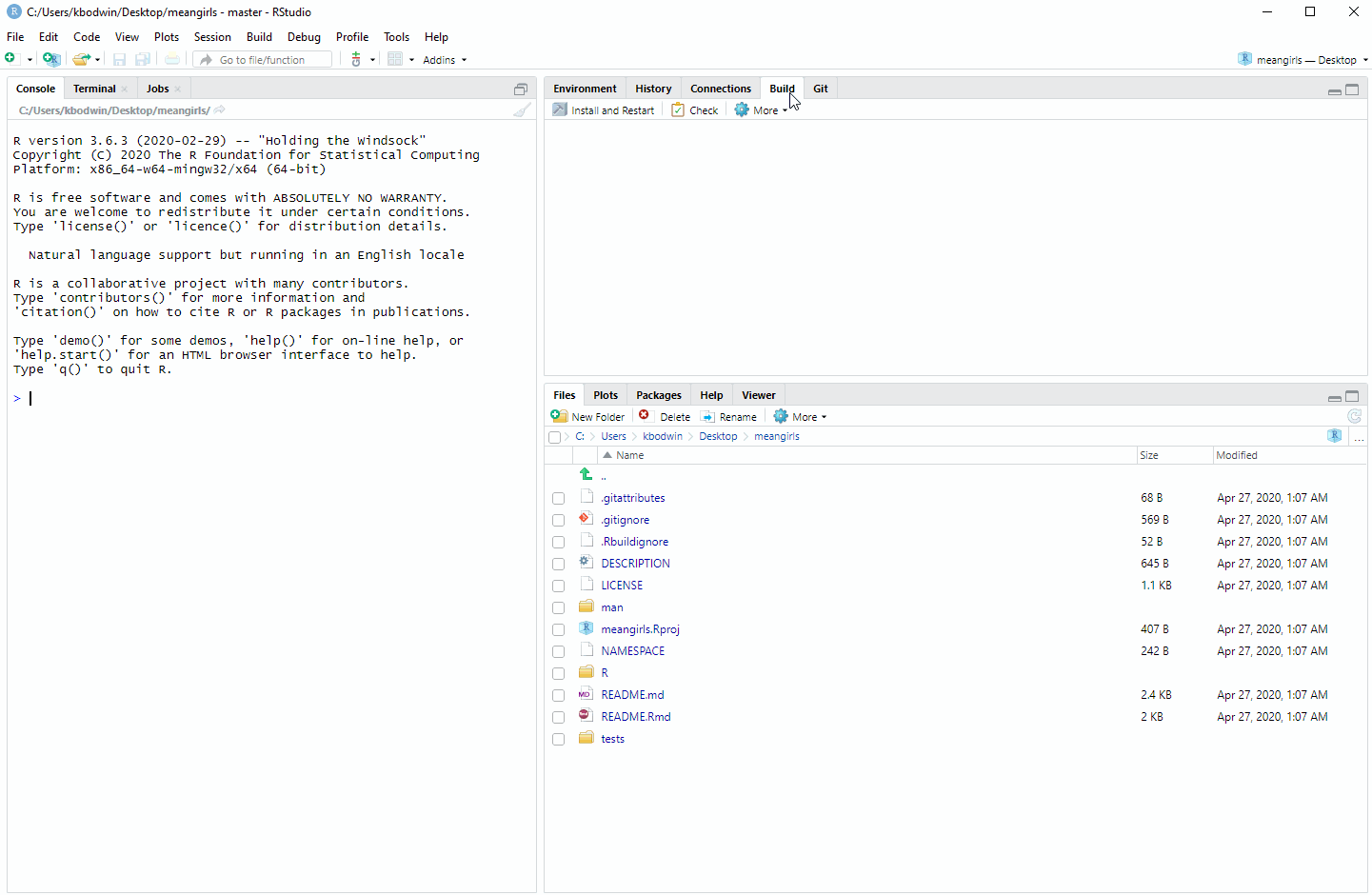Switch to the Packages tab
This screenshot has height=895, width=1372.
(658, 395)
